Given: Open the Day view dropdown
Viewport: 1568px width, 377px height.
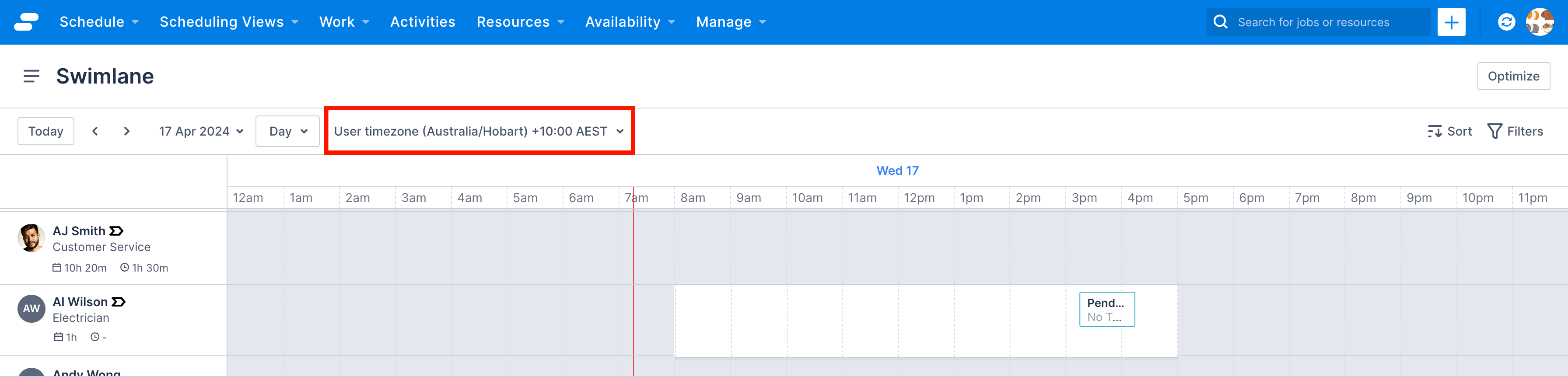Looking at the screenshot, I should pyautogui.click(x=287, y=131).
